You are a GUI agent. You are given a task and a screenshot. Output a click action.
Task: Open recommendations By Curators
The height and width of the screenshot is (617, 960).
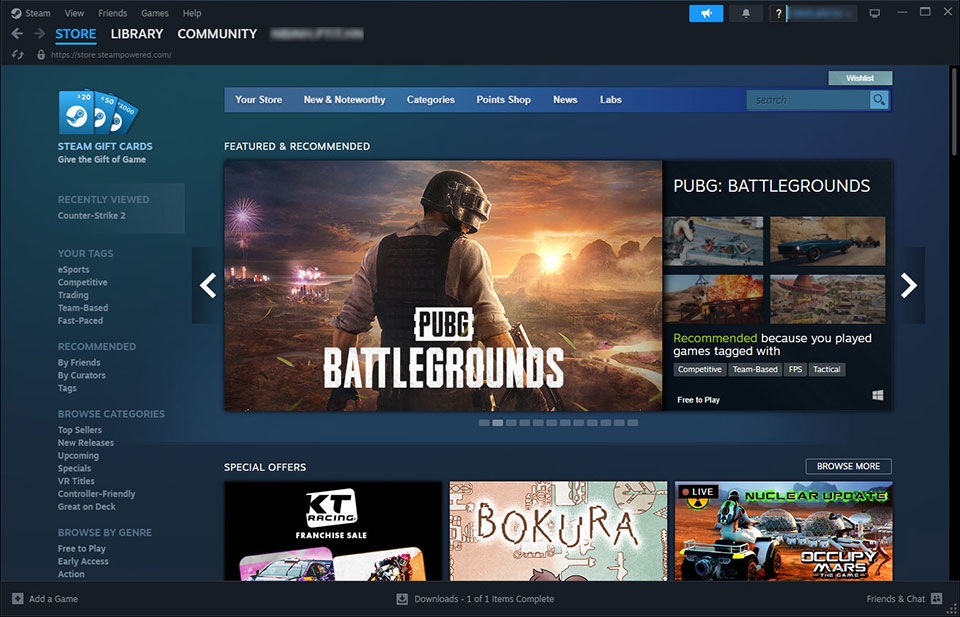pyautogui.click(x=81, y=375)
